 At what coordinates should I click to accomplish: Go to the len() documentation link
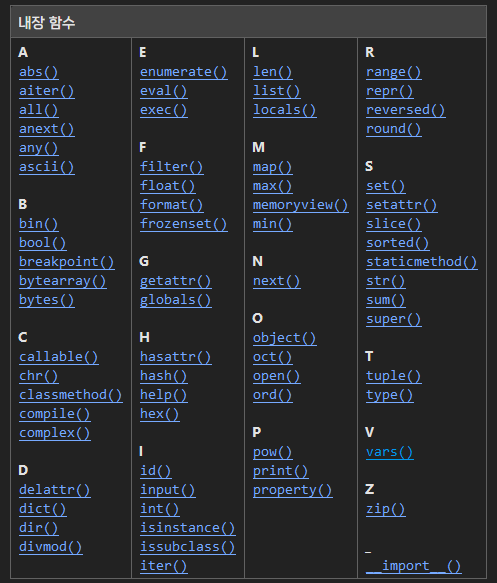coord(272,72)
